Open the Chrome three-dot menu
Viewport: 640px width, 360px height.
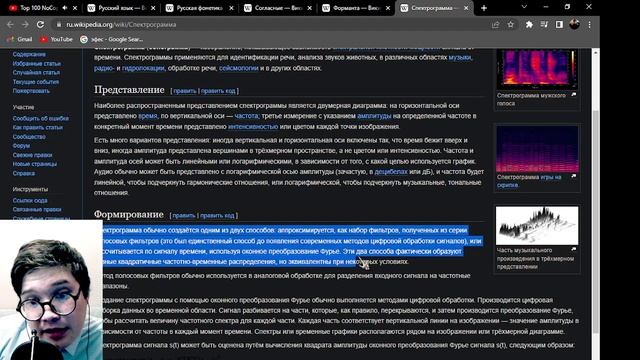click(589, 24)
